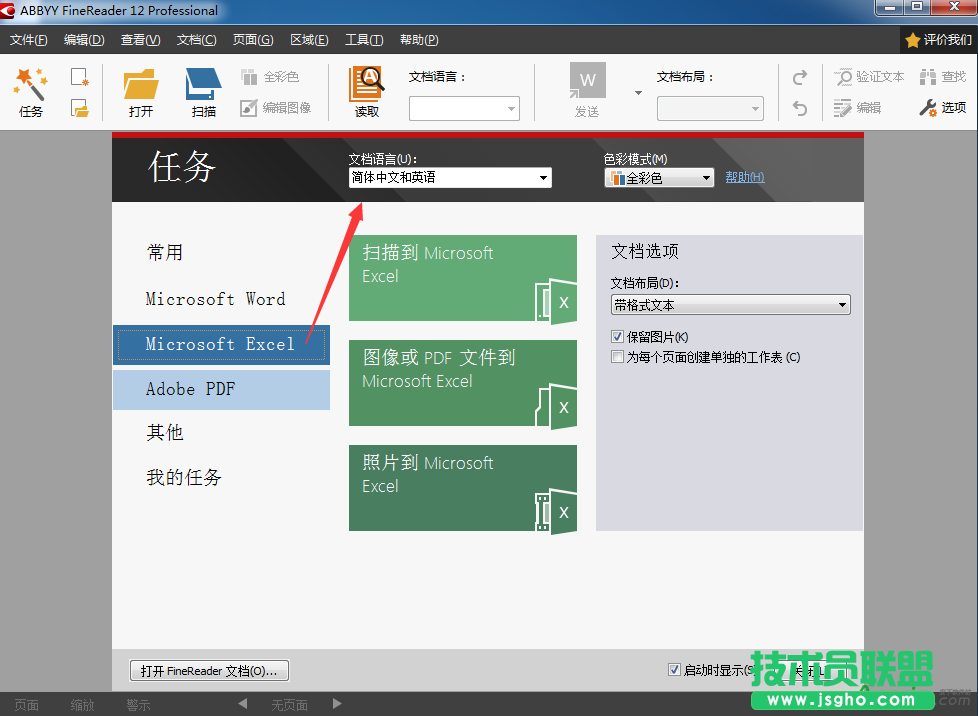Viewport: 978px width, 716px height.
Task: Launch 图像或 PDF 文件到 Microsoft Excel task
Action: (463, 383)
